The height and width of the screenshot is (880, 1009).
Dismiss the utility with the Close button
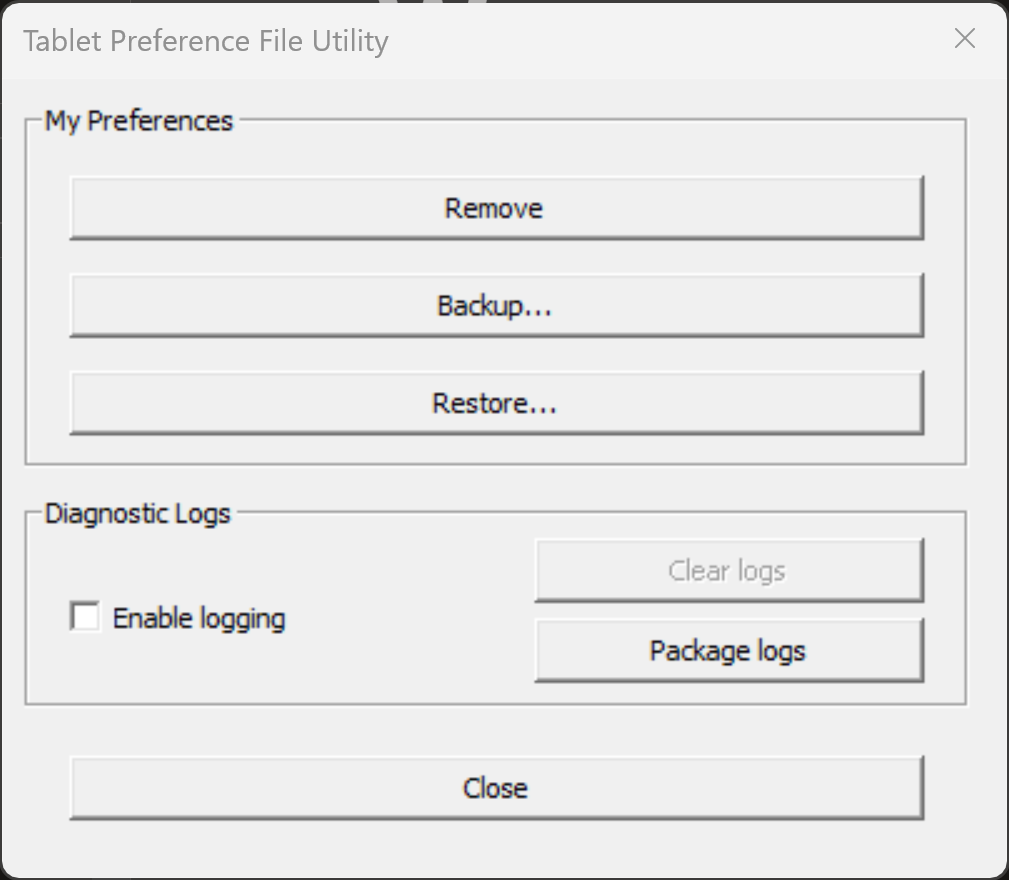[x=495, y=788]
